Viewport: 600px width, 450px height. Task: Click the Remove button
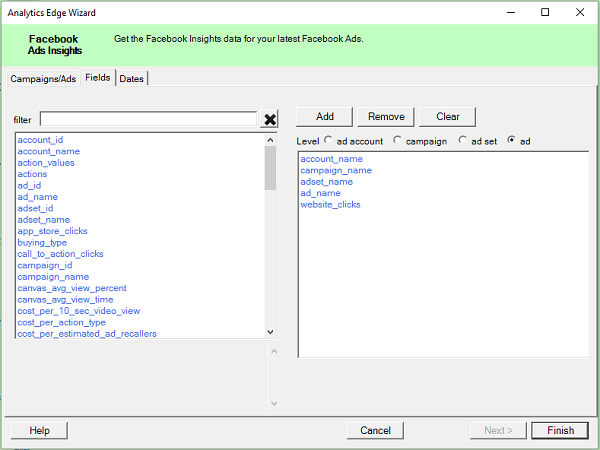[x=386, y=117]
